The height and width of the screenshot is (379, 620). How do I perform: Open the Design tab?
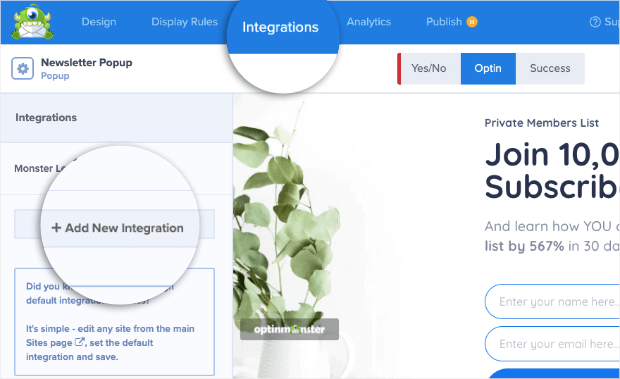[99, 22]
